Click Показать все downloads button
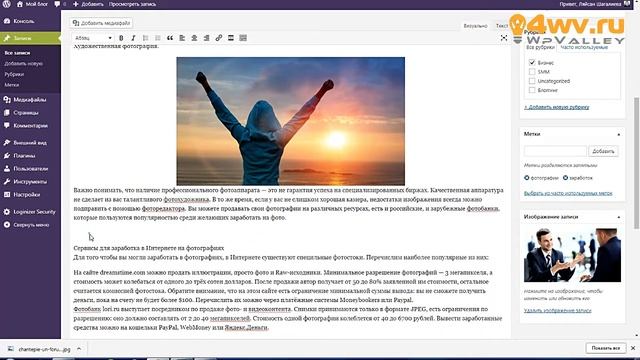This screenshot has width=640, height=360. (606, 348)
